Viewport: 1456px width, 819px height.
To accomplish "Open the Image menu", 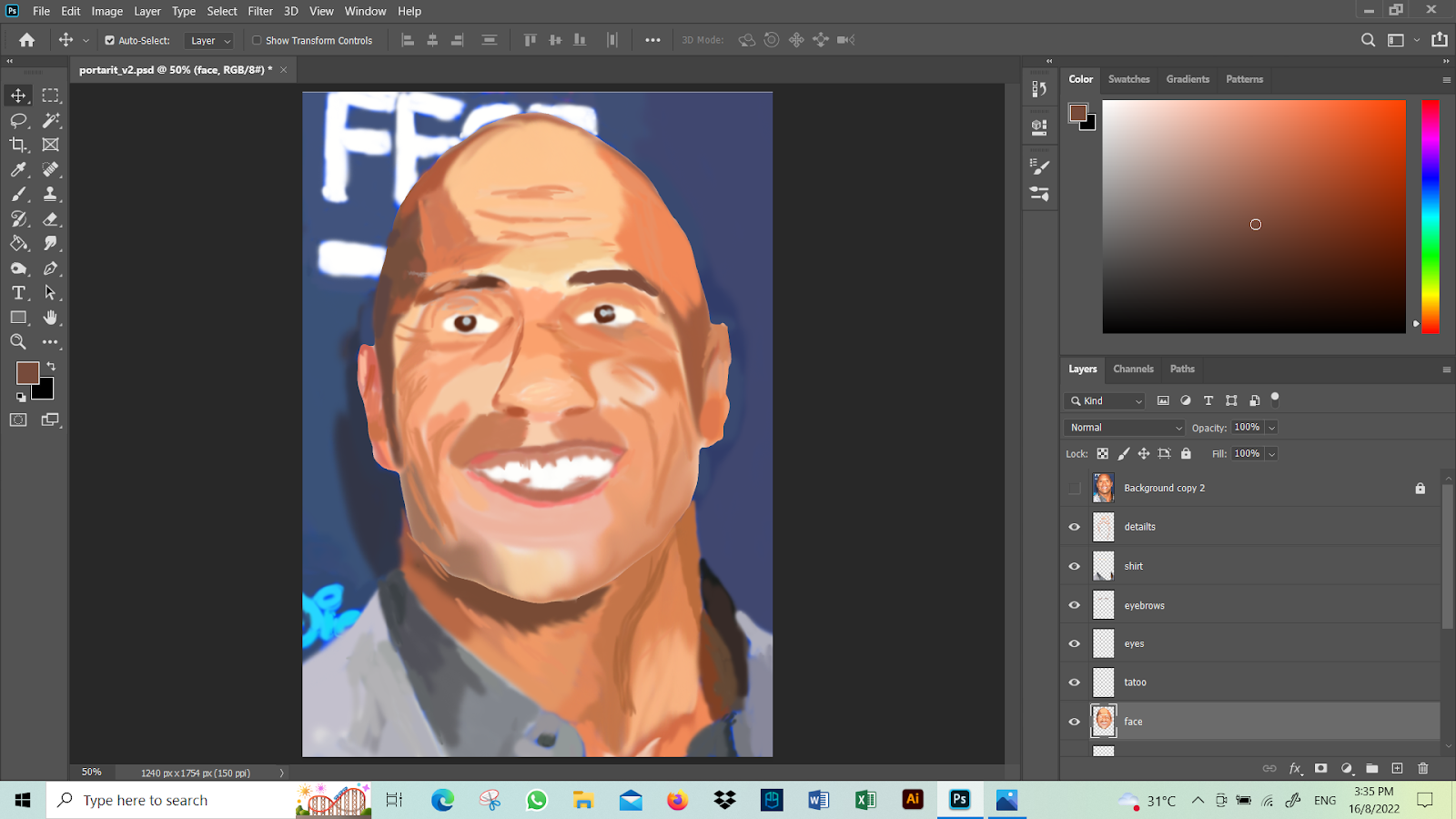I will tap(106, 11).
